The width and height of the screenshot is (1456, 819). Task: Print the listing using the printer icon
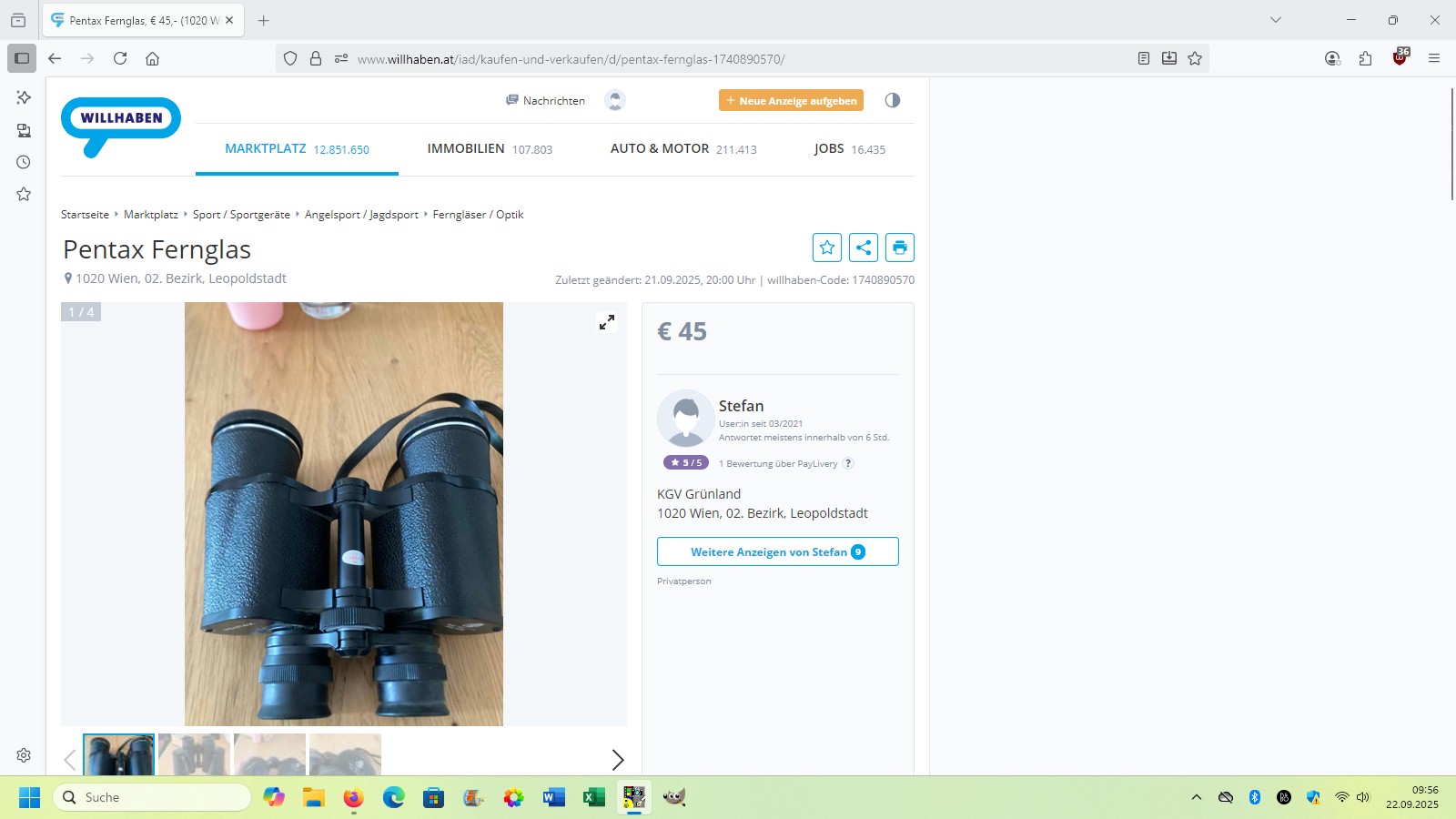coord(899,248)
